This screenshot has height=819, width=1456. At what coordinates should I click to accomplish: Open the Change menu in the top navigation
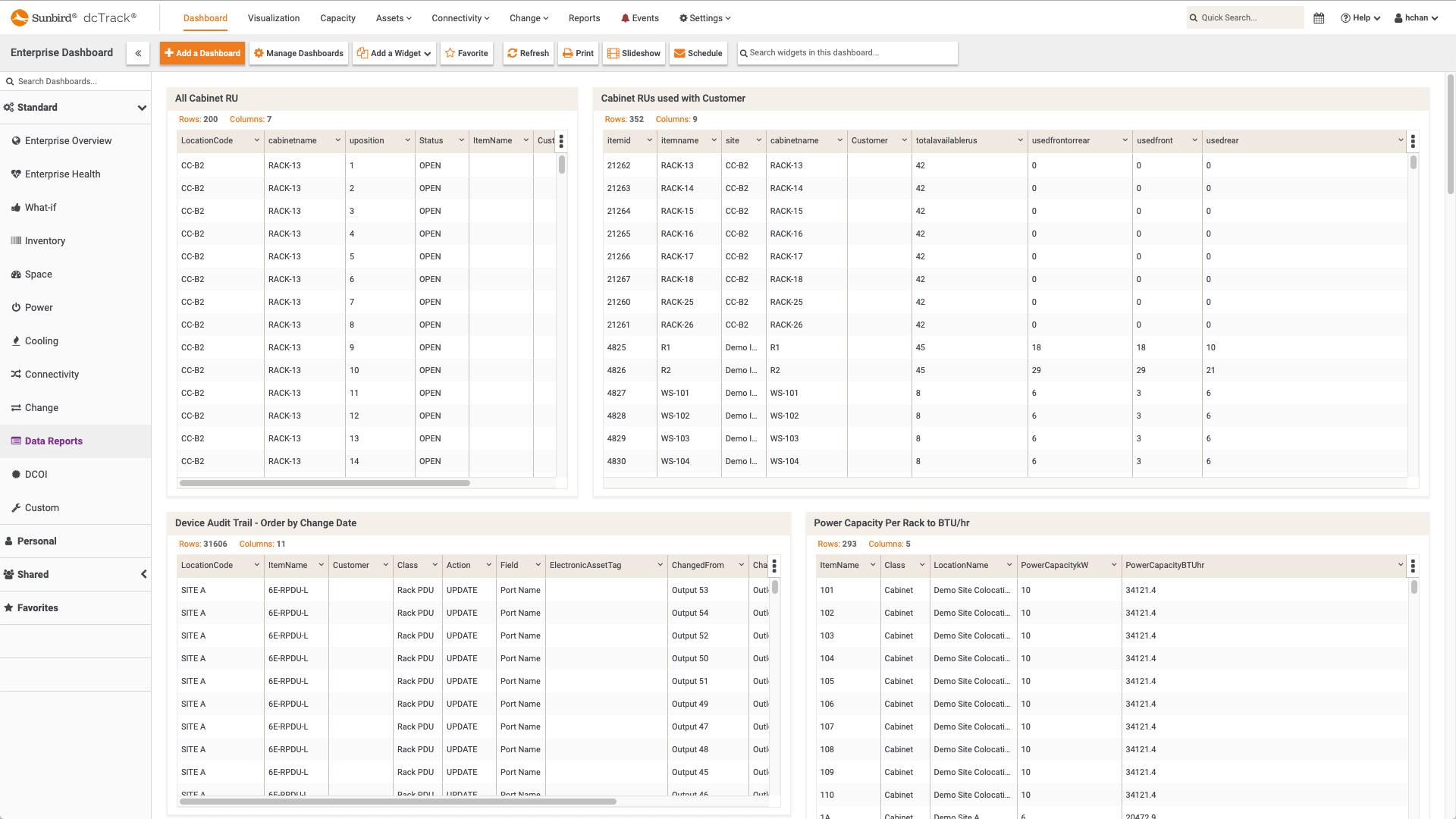(x=528, y=18)
